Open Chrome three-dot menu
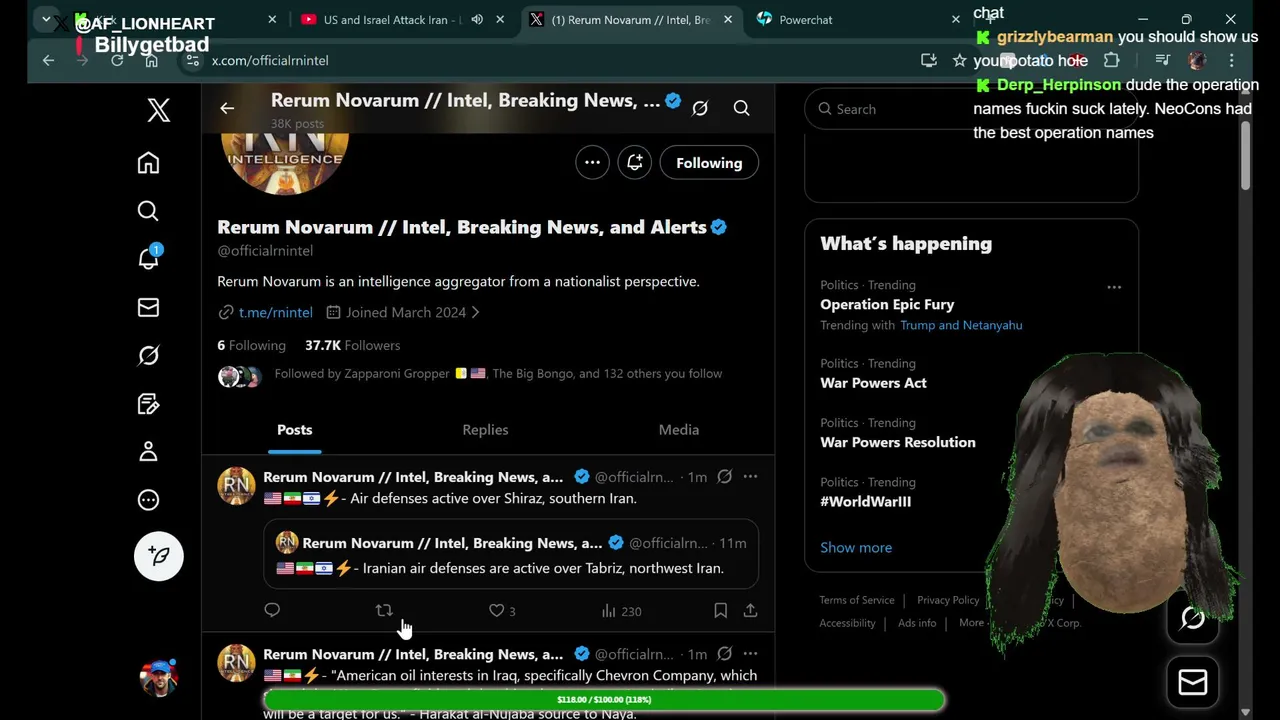Image resolution: width=1280 pixels, height=720 pixels. click(x=1232, y=60)
